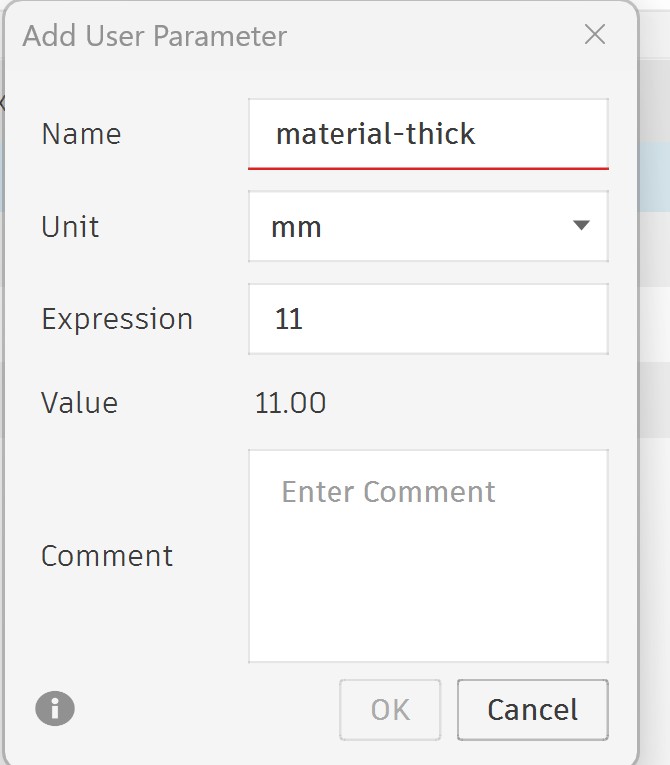Place cursor in the material-thick text
Screen dimensions: 670x765
pos(375,134)
